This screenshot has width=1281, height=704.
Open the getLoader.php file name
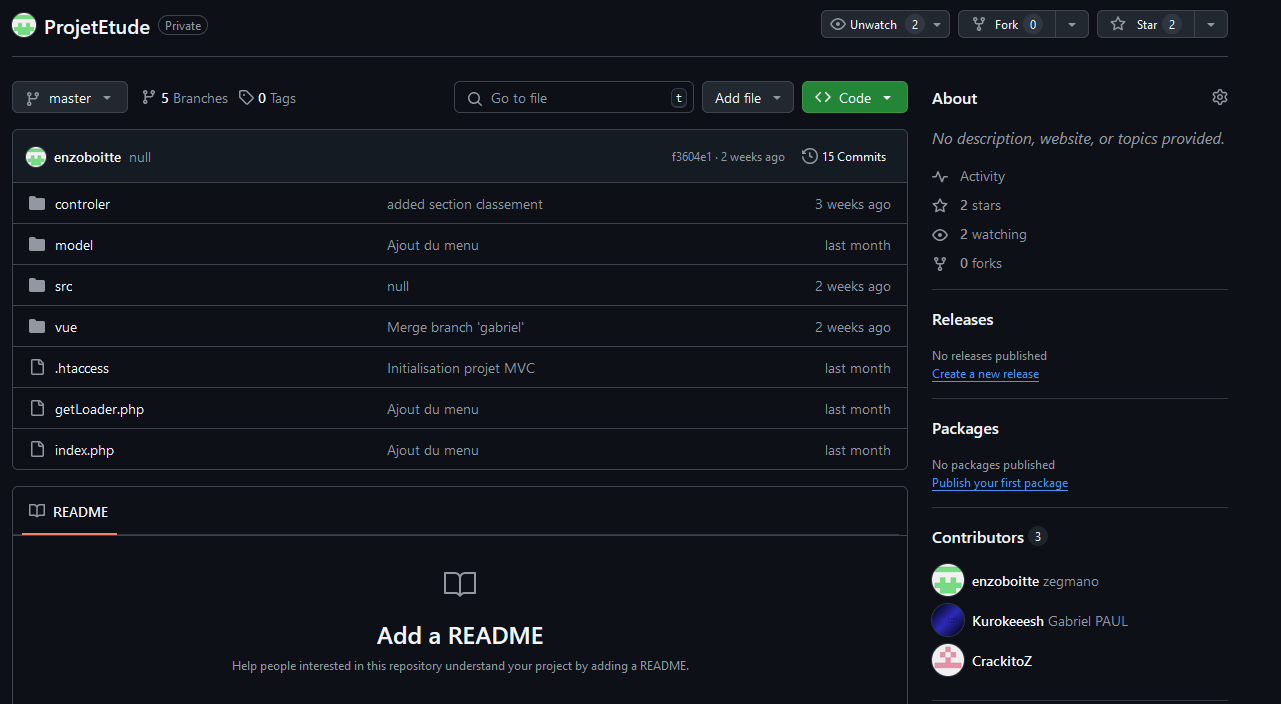pyautogui.click(x=99, y=409)
